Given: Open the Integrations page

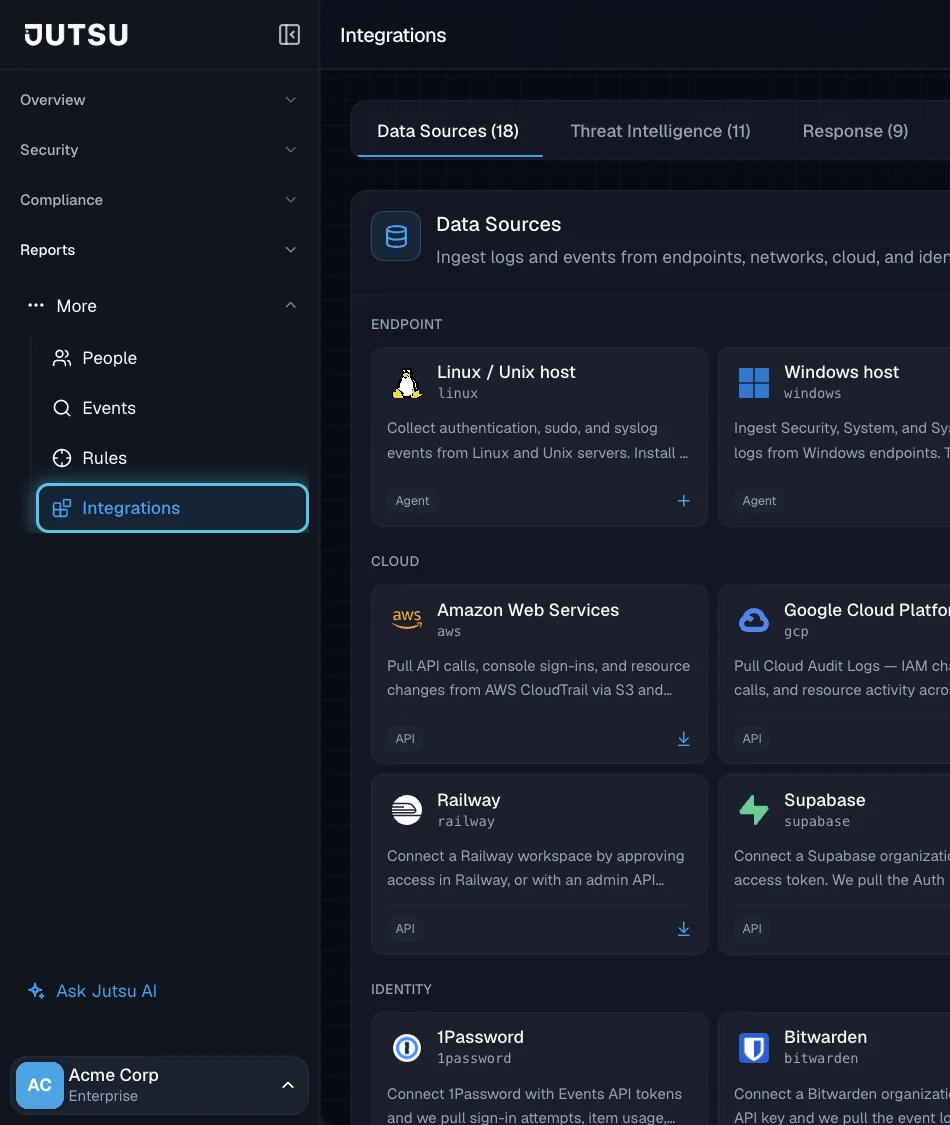Looking at the screenshot, I should point(172,508).
